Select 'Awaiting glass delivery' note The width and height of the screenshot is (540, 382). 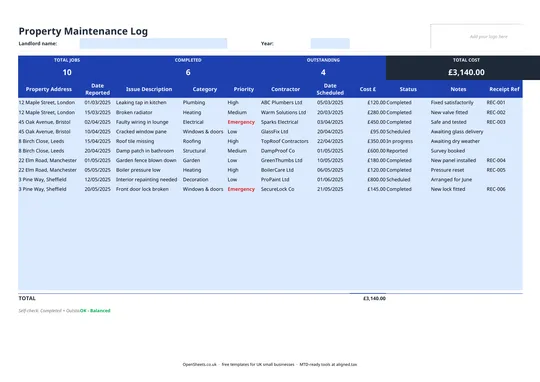(x=457, y=132)
